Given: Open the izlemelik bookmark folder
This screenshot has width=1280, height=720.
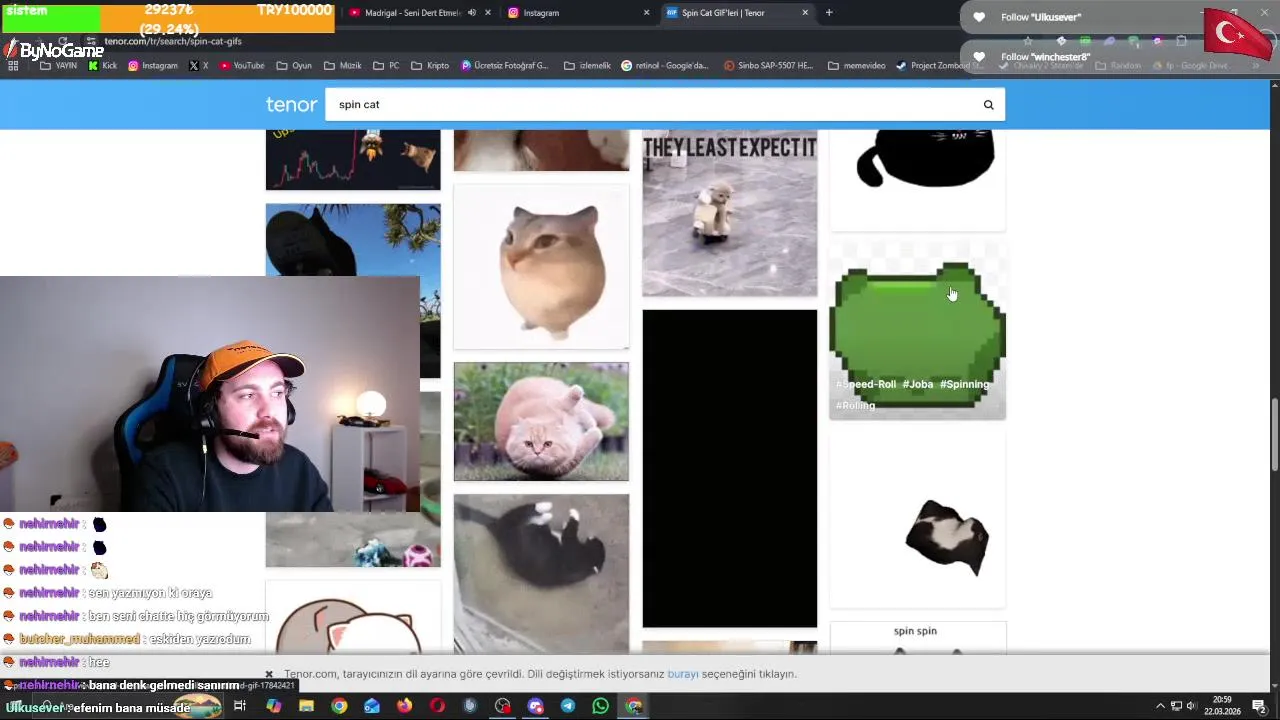Looking at the screenshot, I should (587, 66).
